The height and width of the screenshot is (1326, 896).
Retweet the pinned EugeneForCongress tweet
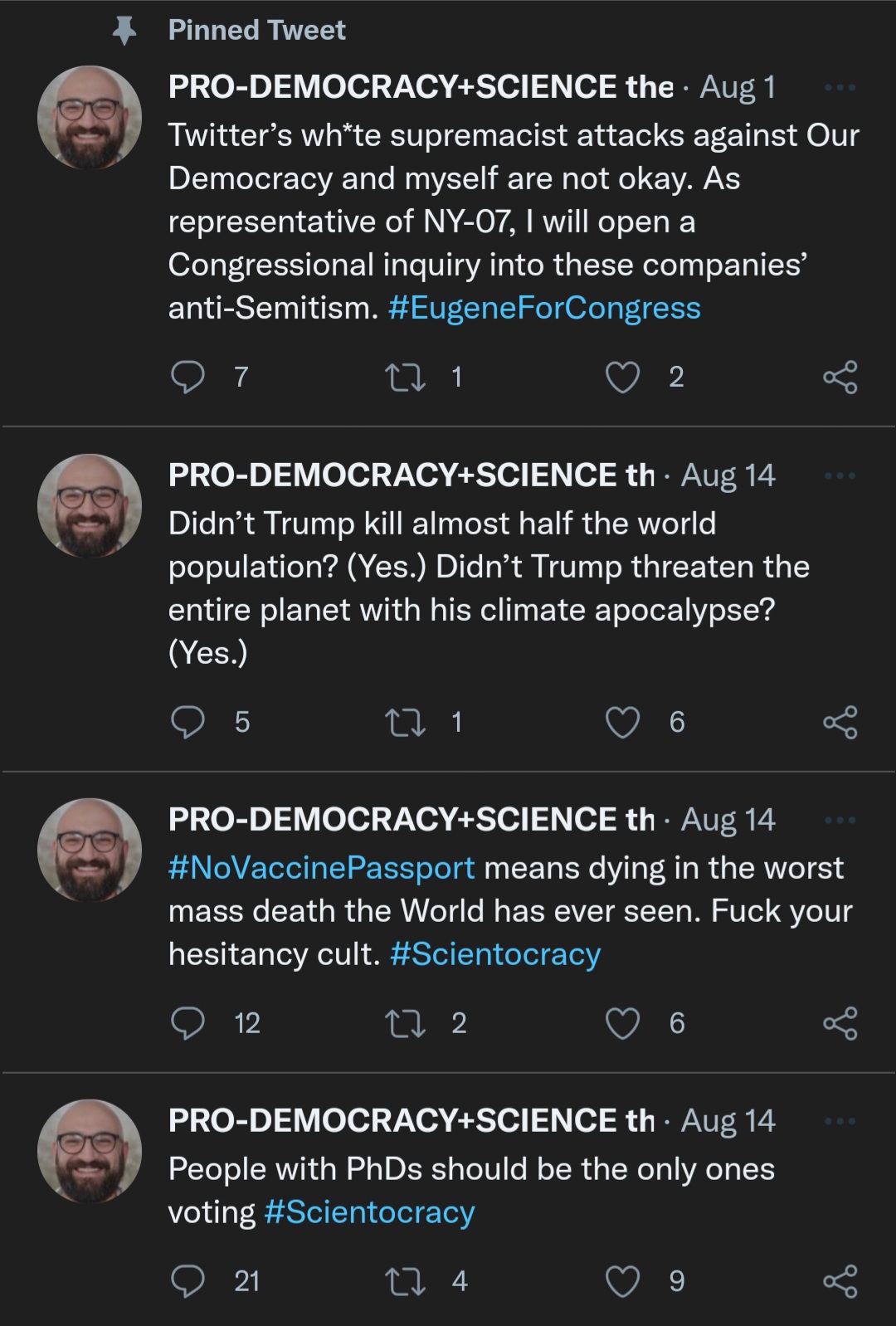[407, 378]
